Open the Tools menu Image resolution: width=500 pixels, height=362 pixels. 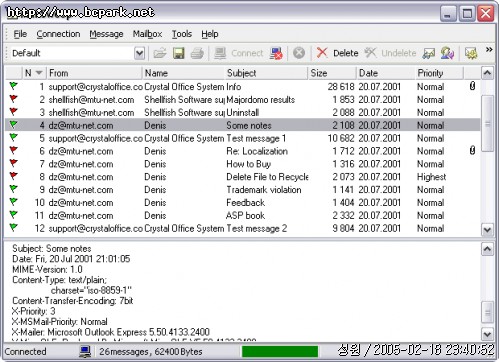click(x=182, y=34)
